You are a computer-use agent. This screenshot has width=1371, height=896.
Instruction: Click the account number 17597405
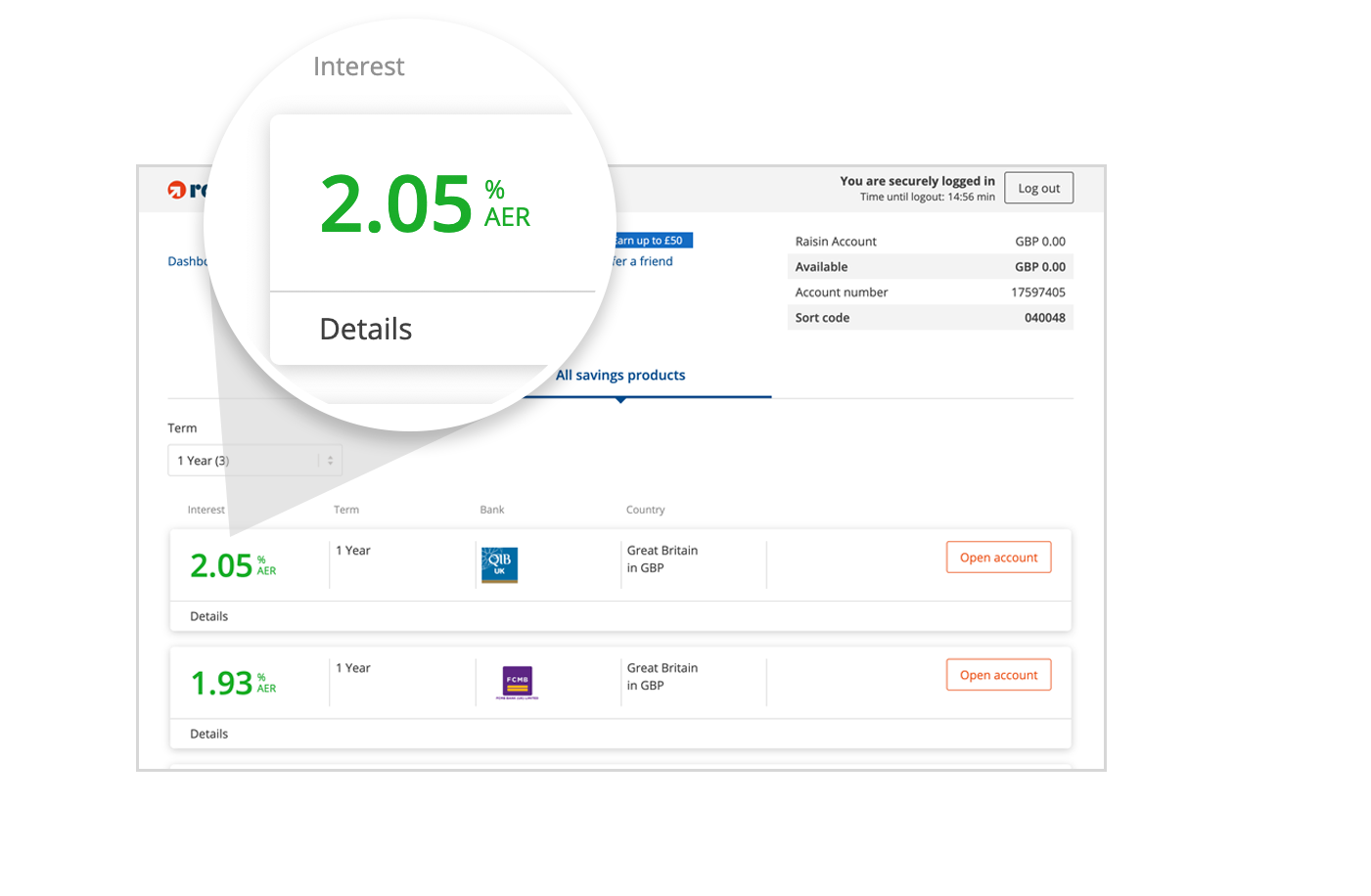1037,292
